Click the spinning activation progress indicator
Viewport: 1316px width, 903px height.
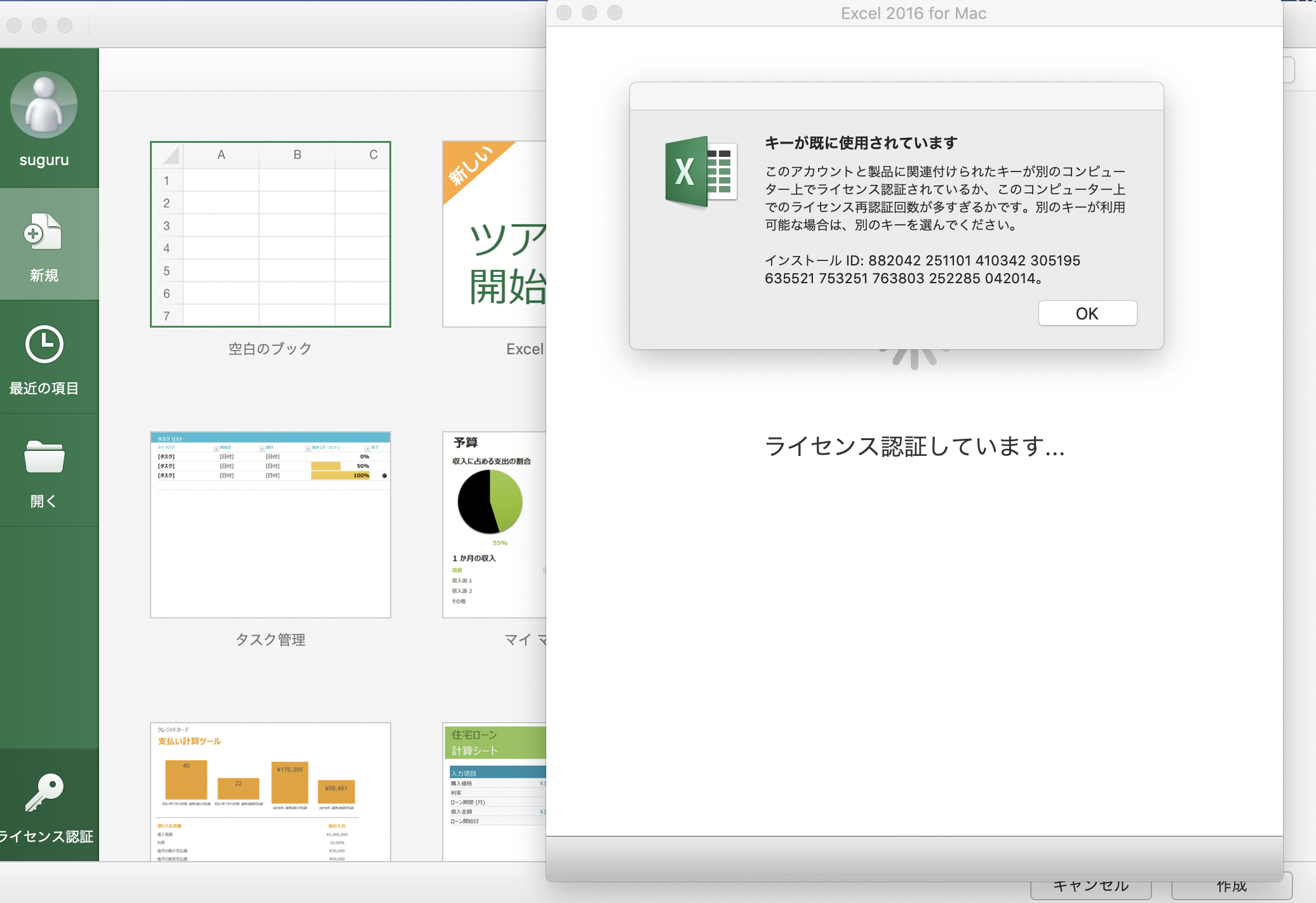coord(914,359)
